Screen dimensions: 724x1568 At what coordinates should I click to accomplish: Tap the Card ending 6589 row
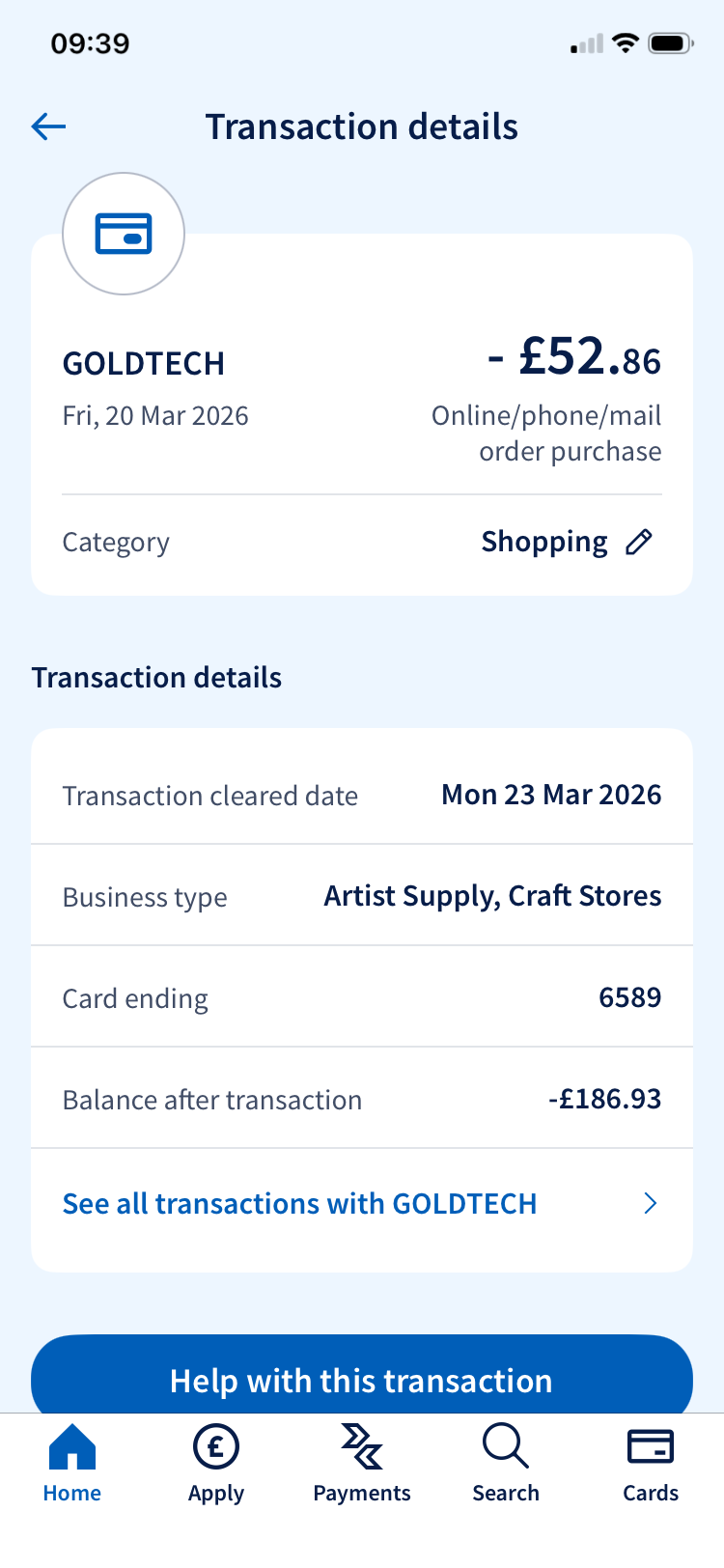click(362, 997)
